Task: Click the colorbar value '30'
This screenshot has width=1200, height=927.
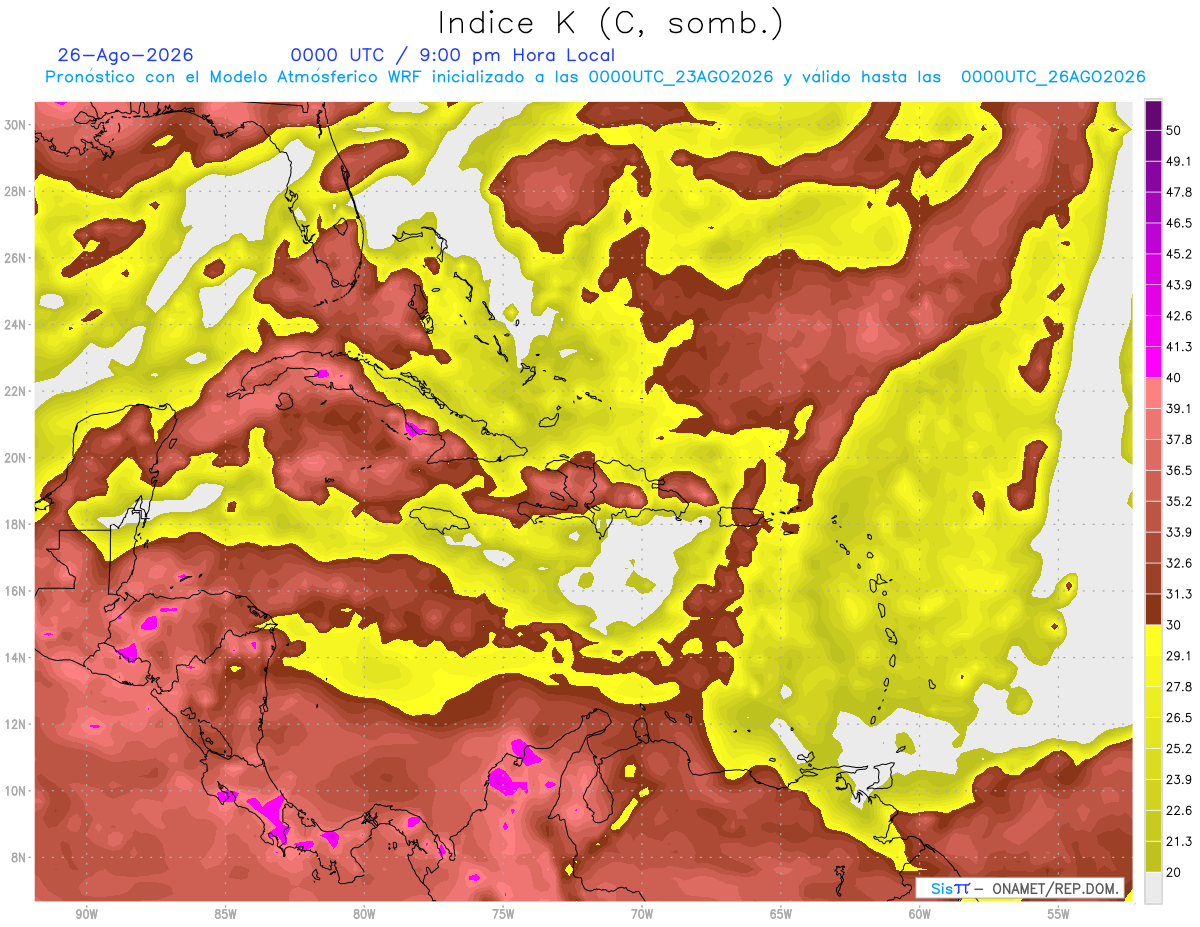Action: pos(1174,625)
